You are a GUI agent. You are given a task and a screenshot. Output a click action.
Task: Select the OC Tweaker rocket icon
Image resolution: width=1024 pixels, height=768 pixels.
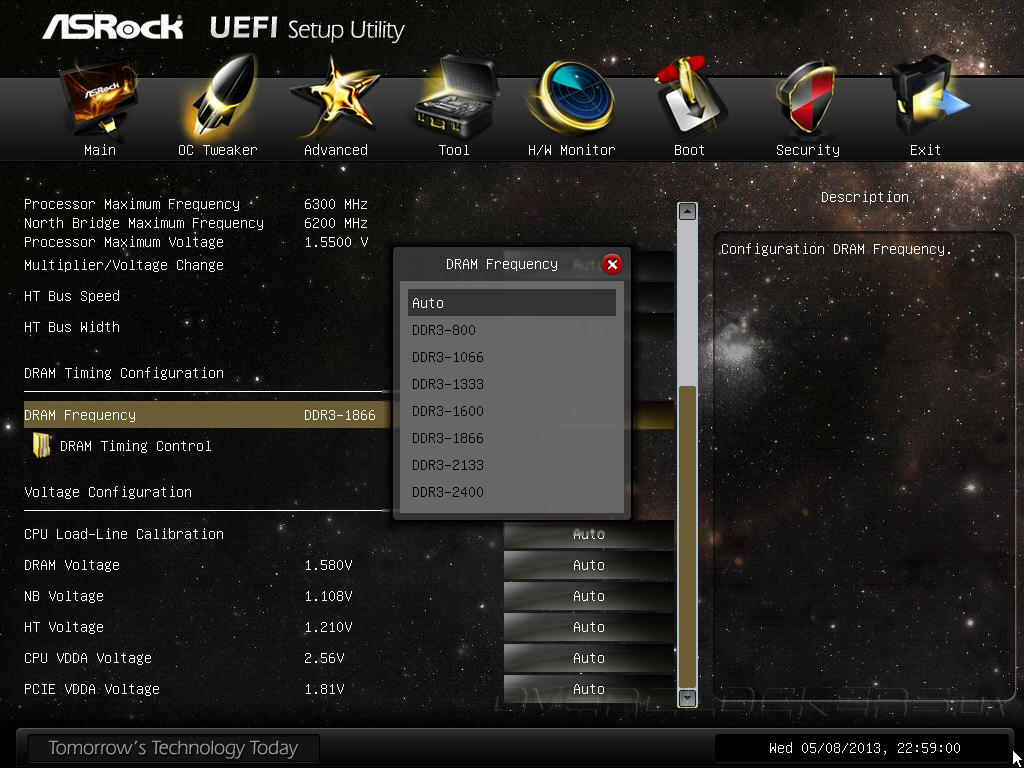pos(219,98)
